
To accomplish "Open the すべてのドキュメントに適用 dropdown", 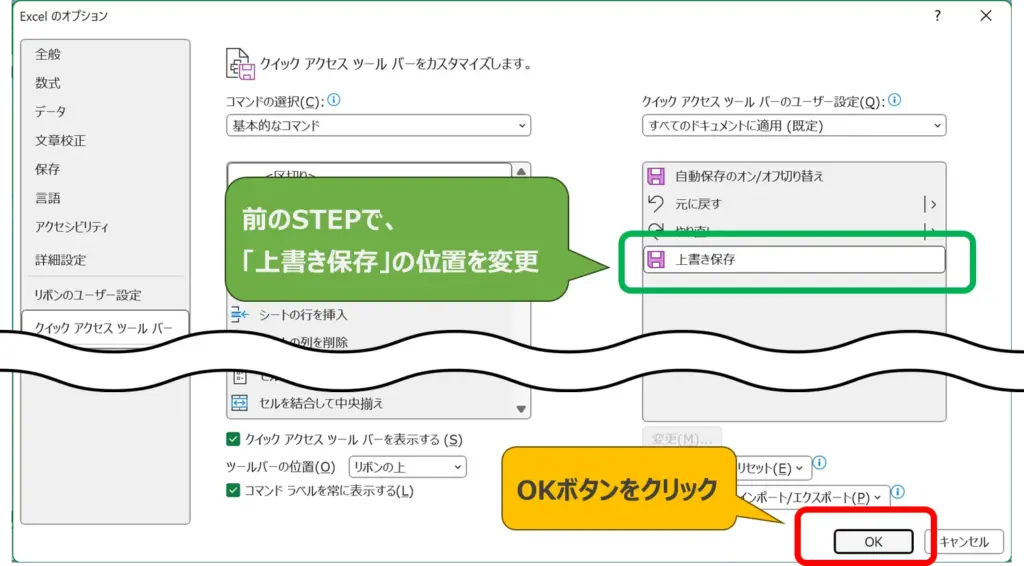I will (794, 126).
